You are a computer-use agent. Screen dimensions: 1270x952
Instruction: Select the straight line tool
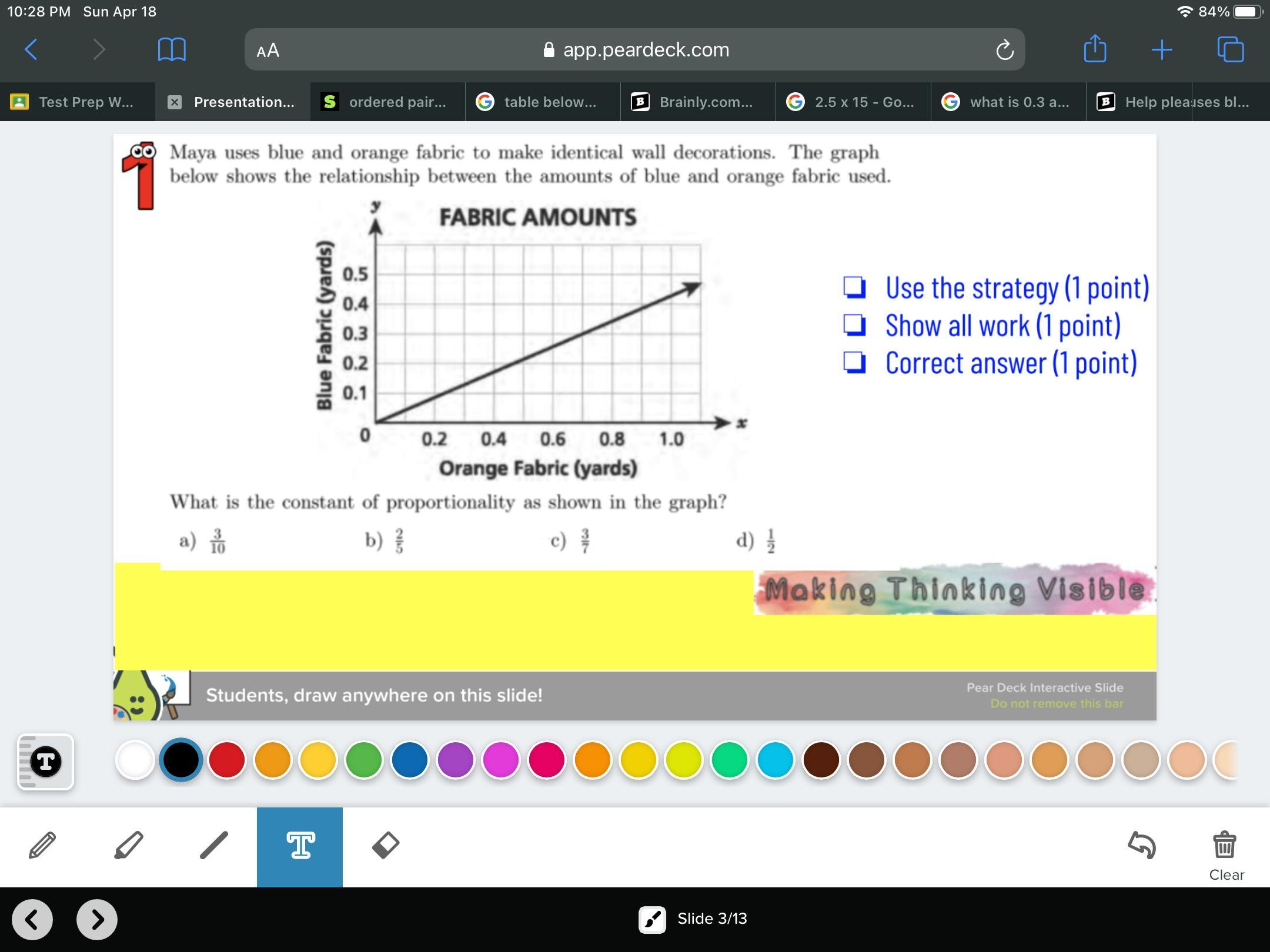pyautogui.click(x=214, y=845)
